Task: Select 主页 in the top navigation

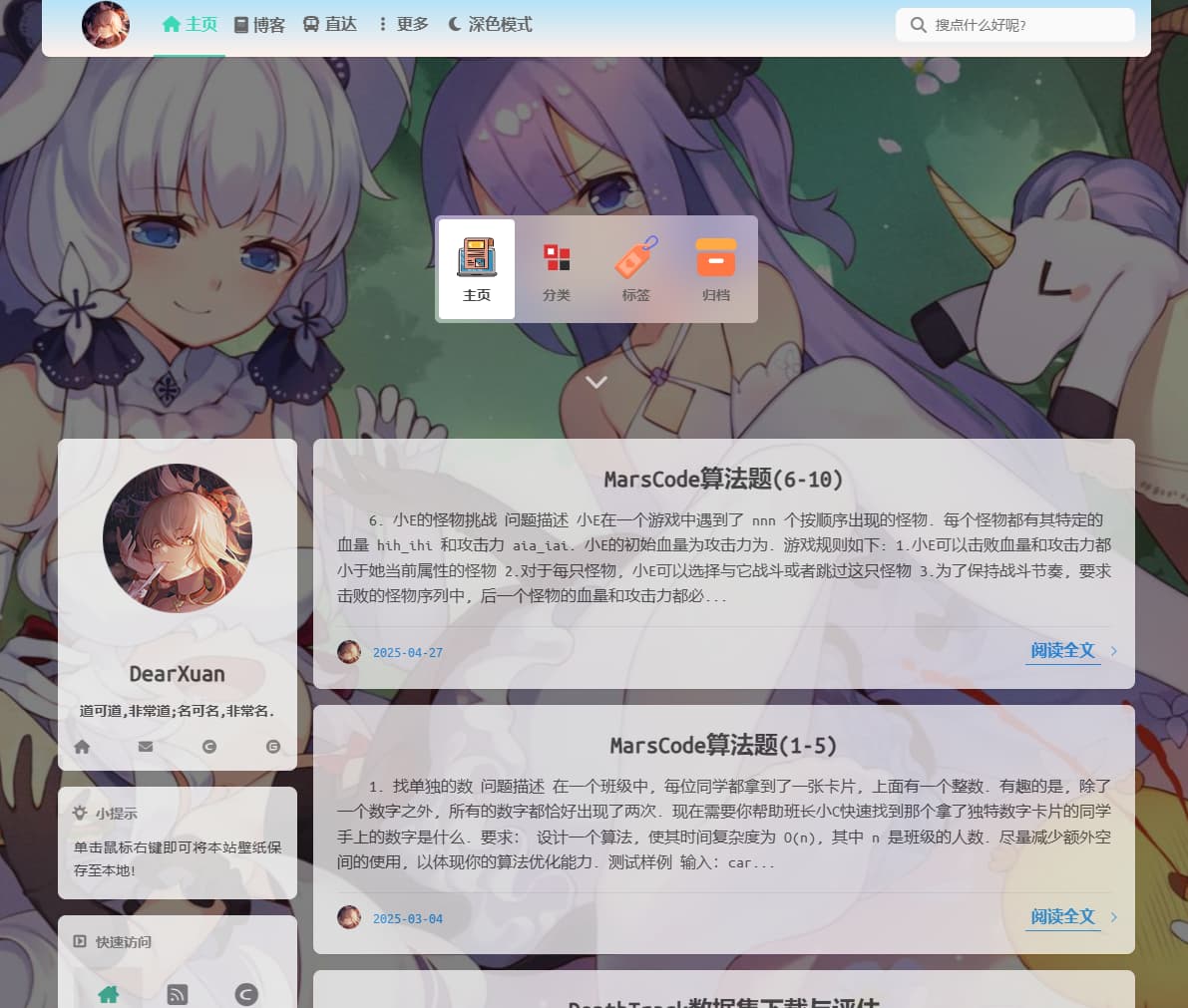Action: (x=190, y=24)
